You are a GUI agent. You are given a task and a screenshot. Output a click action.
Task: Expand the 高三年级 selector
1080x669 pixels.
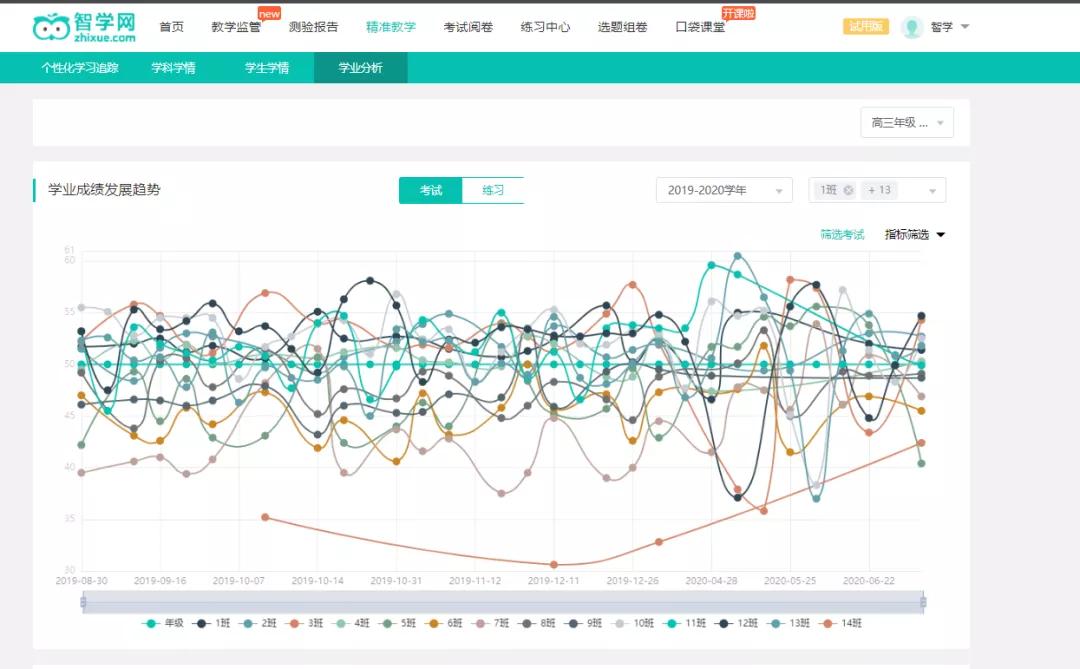(x=906, y=121)
